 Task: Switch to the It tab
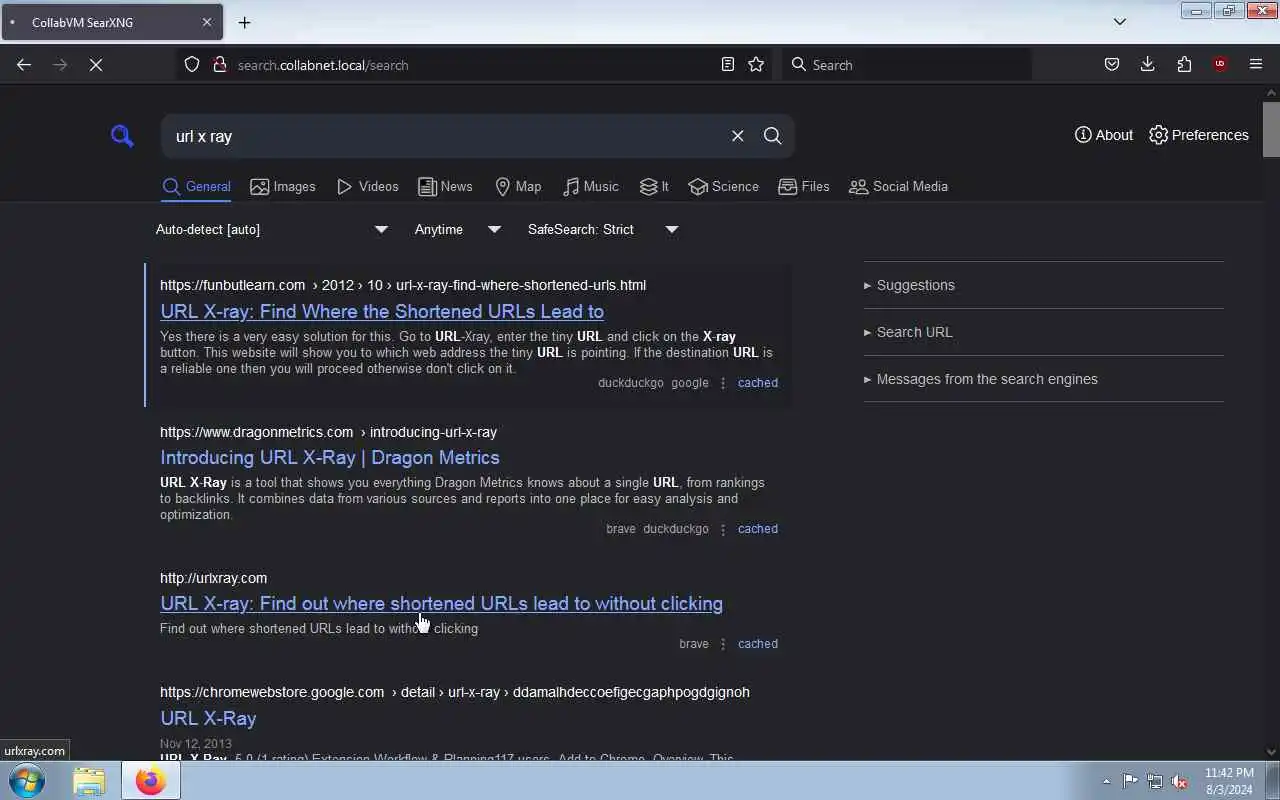point(654,187)
